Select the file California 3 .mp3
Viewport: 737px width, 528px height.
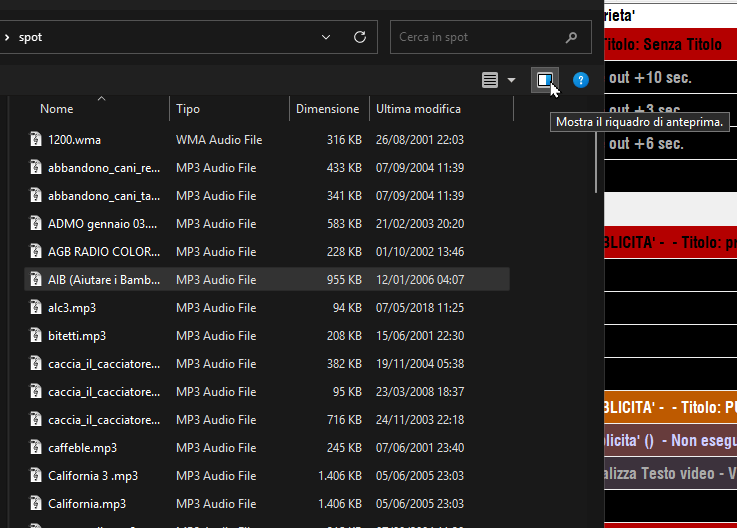tap(93, 476)
